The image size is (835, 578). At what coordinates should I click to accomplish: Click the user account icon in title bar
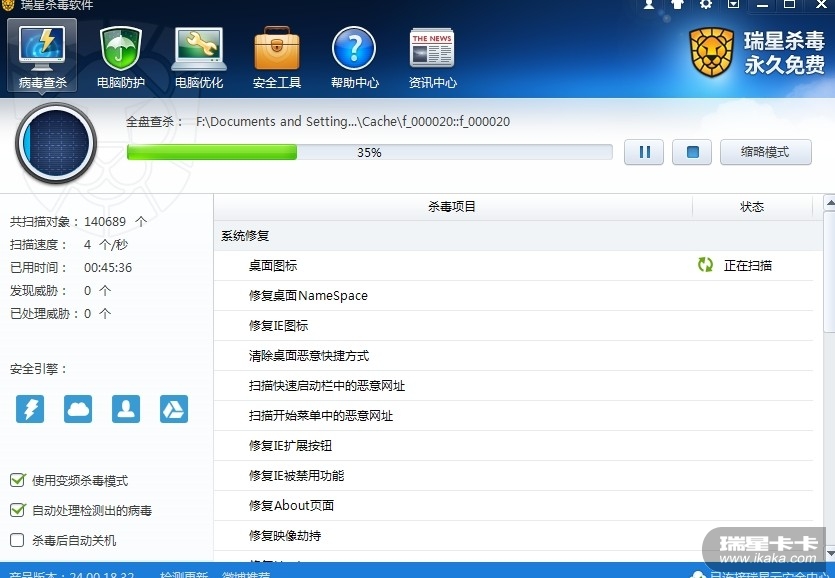(649, 5)
